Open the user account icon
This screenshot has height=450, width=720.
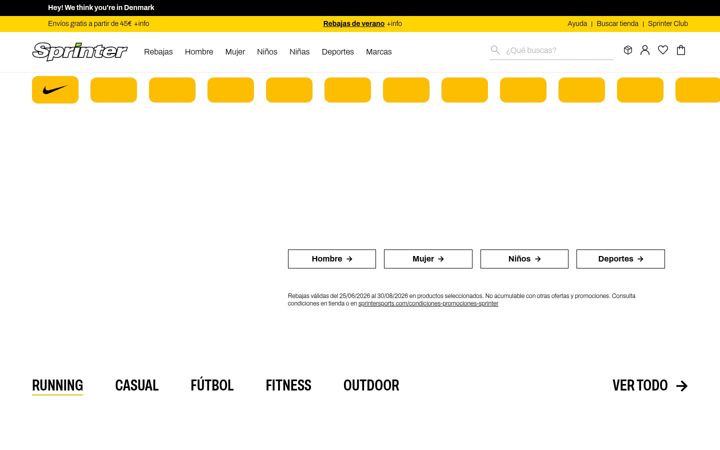[645, 50]
